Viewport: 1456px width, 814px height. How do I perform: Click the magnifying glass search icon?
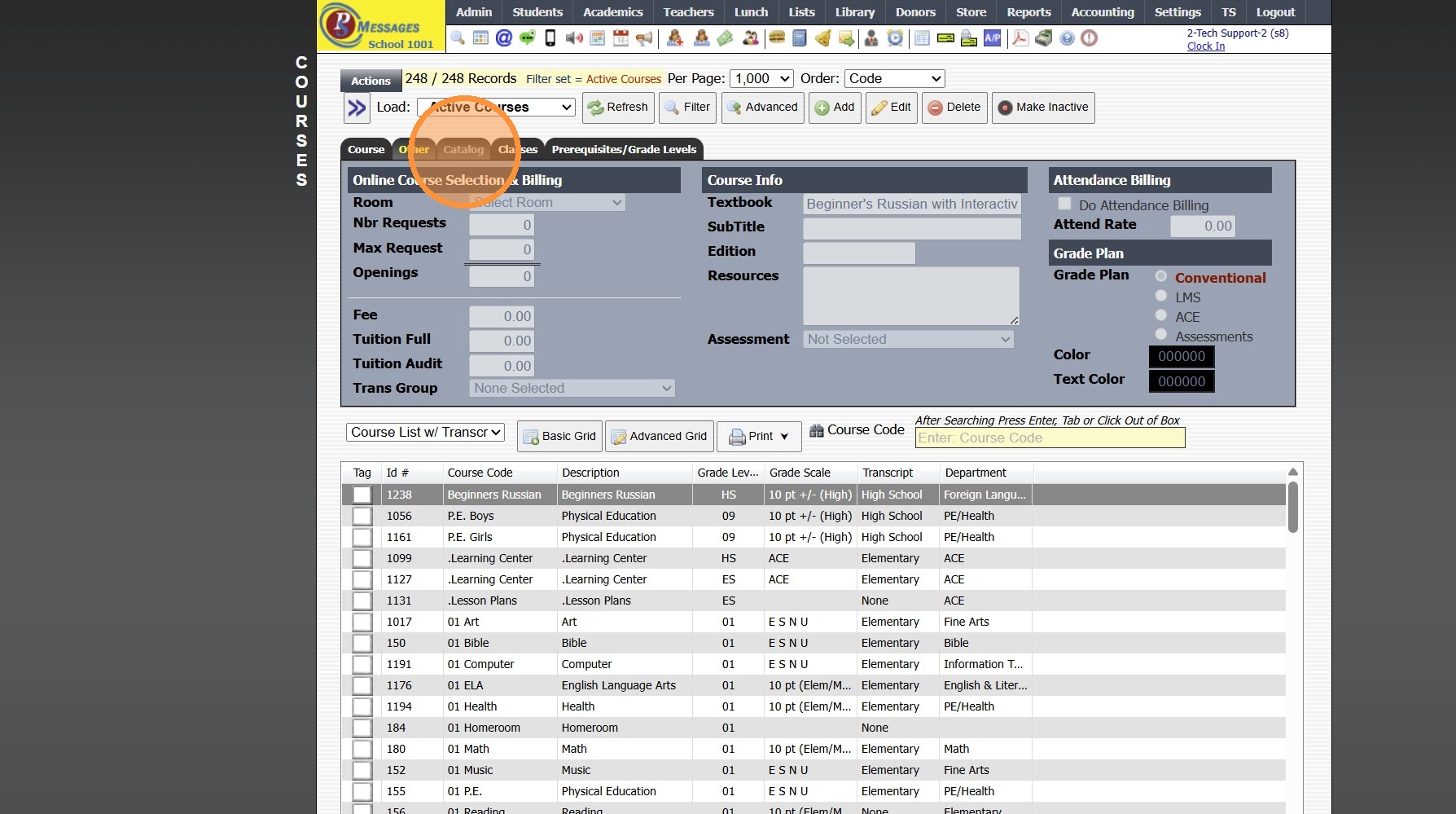tap(458, 38)
